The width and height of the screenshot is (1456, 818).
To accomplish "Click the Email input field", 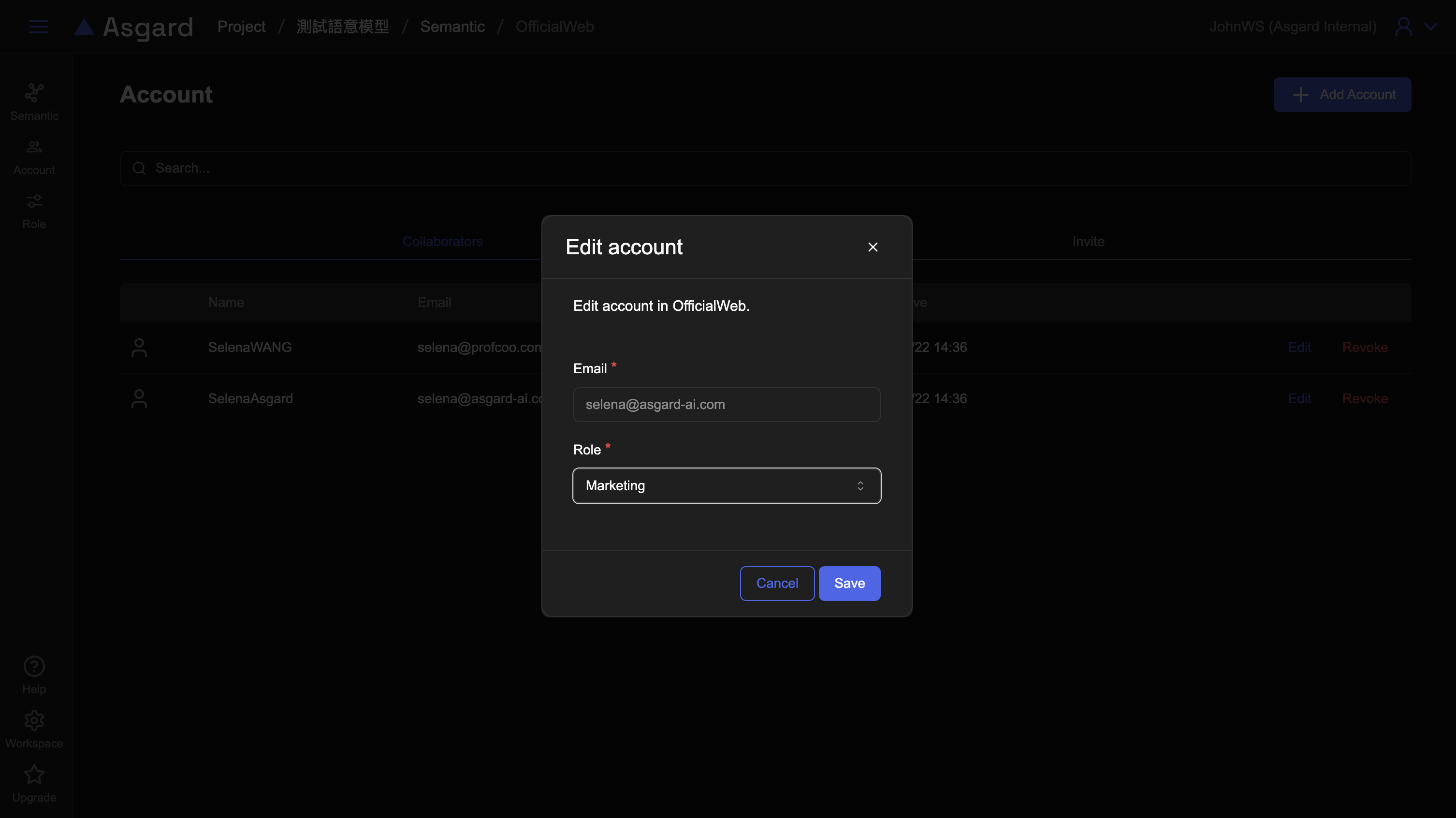I will 726,404.
